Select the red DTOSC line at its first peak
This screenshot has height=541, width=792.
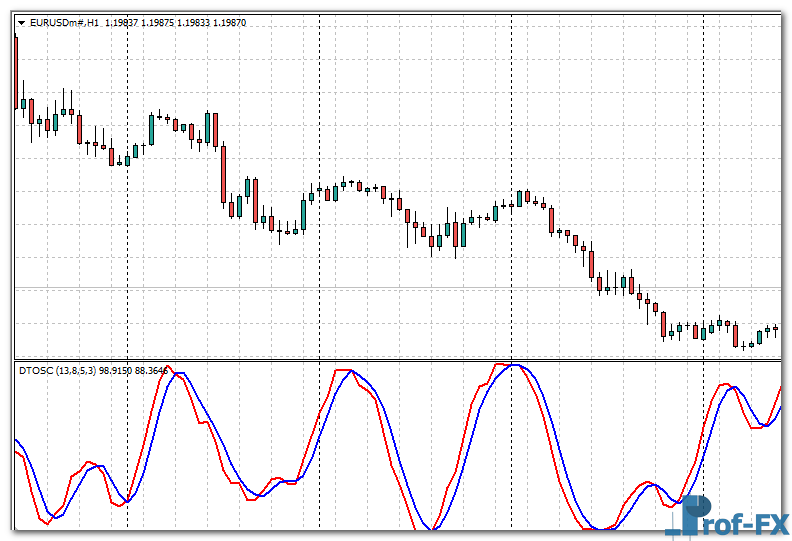[x=174, y=370]
